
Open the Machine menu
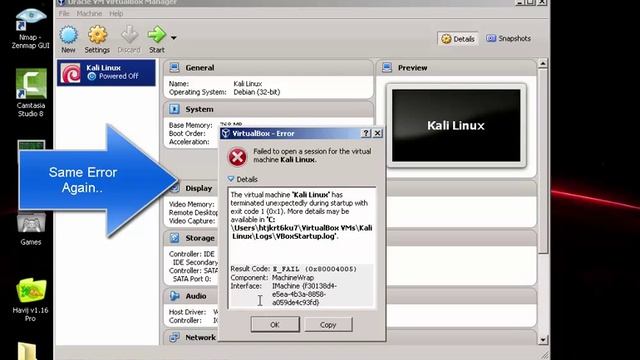coord(89,13)
